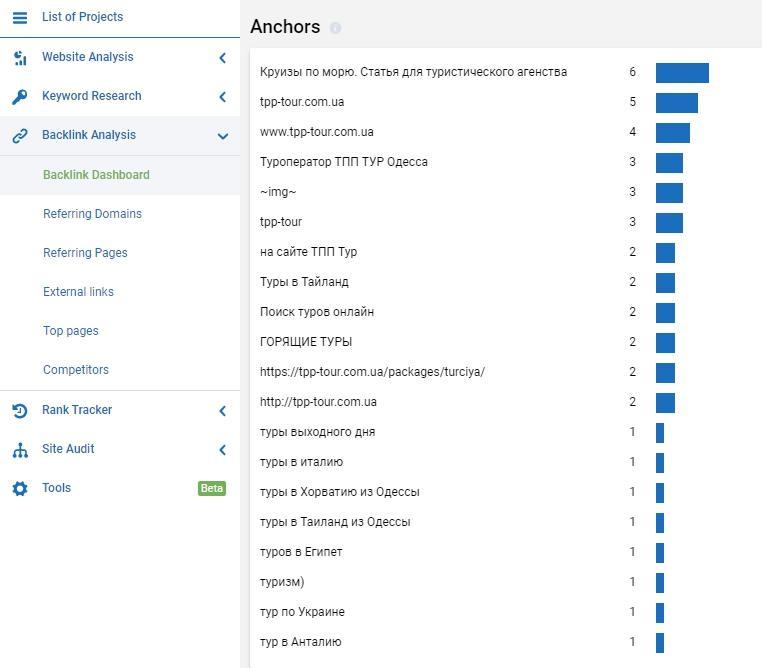Expand Keyword Research section chevron
The width and height of the screenshot is (762, 668).
pos(223,97)
